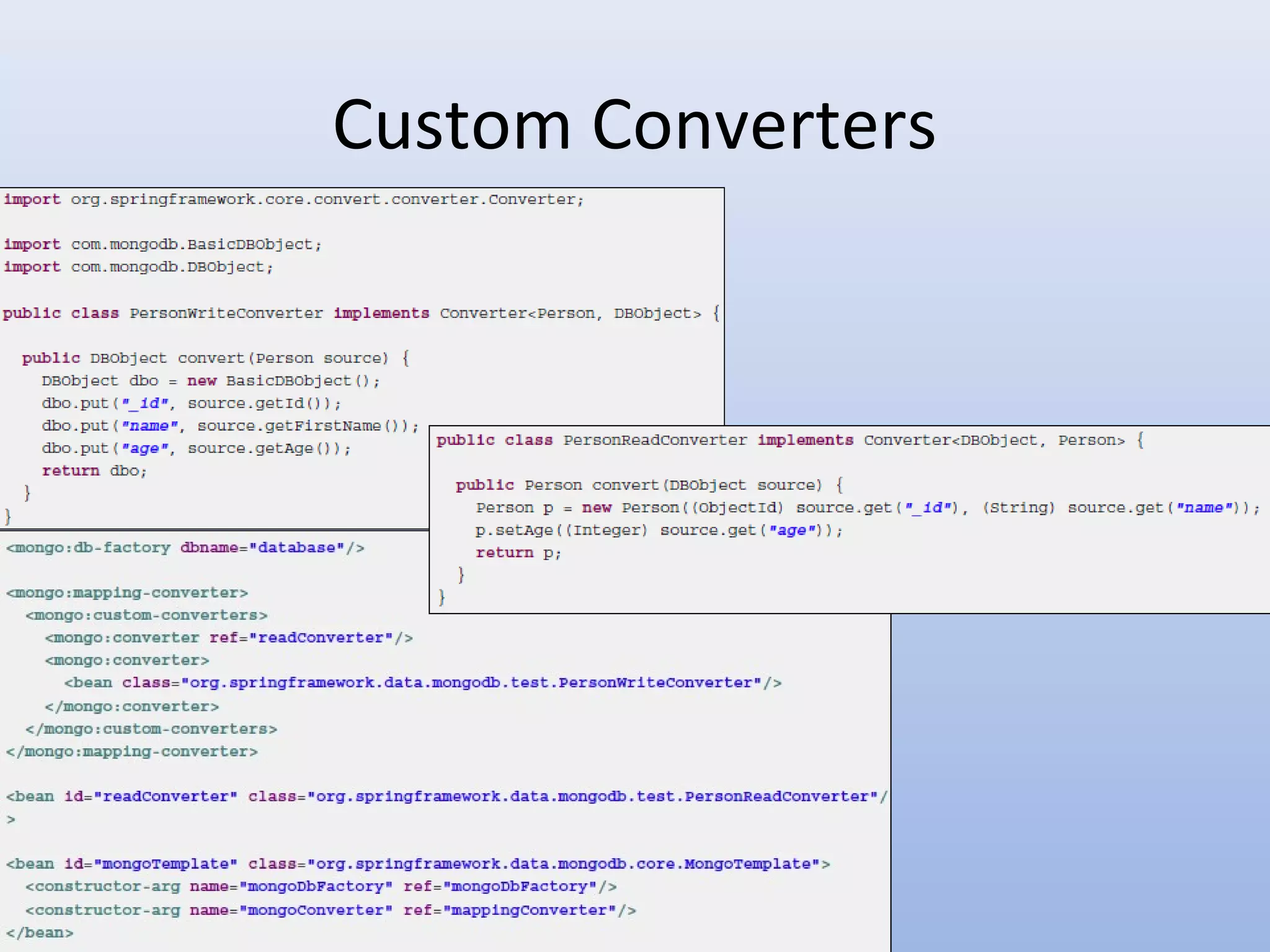Click constructor-arg line with name="mongoConverter"

pos(331,910)
